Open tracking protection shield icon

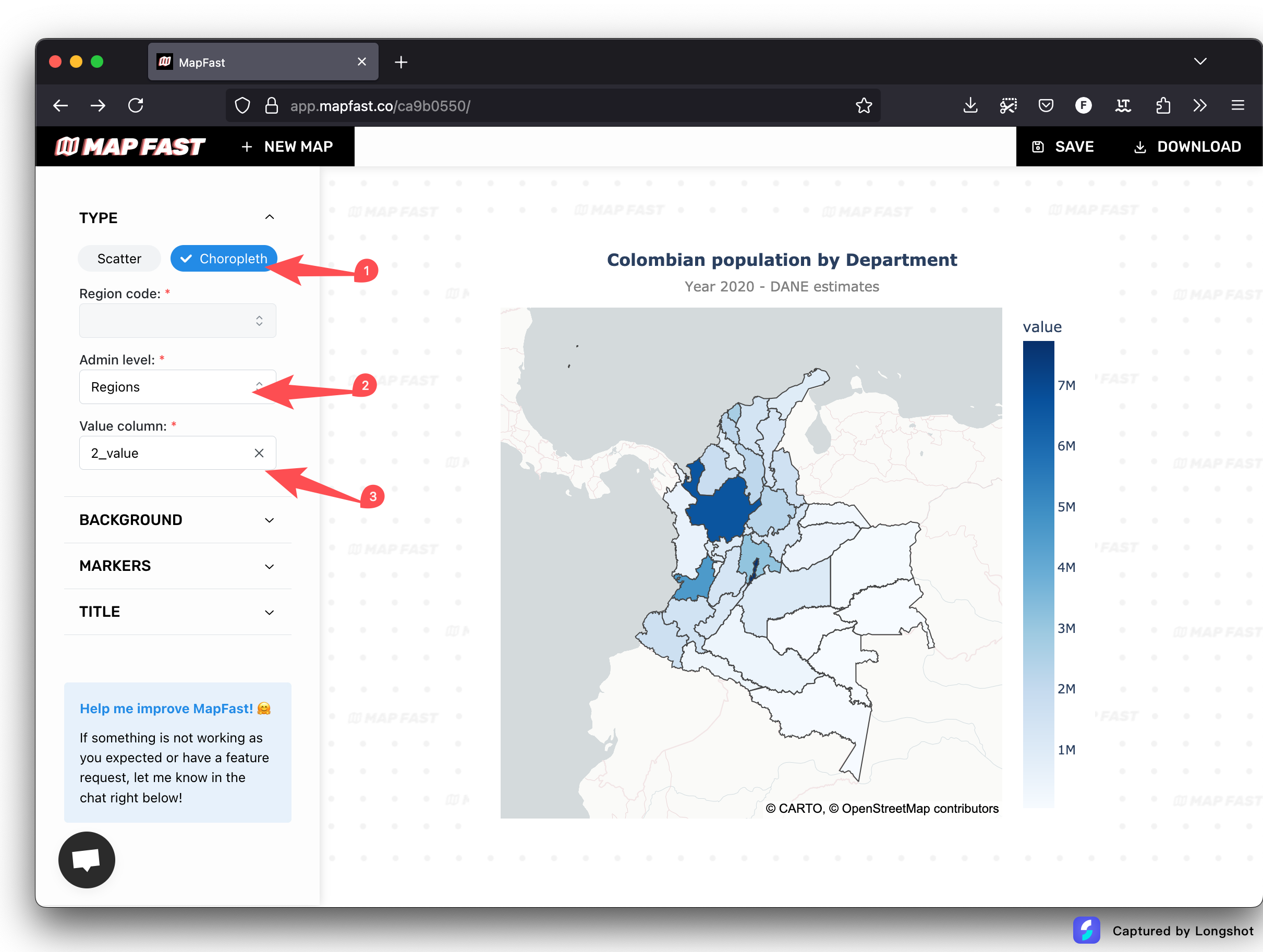pyautogui.click(x=242, y=106)
